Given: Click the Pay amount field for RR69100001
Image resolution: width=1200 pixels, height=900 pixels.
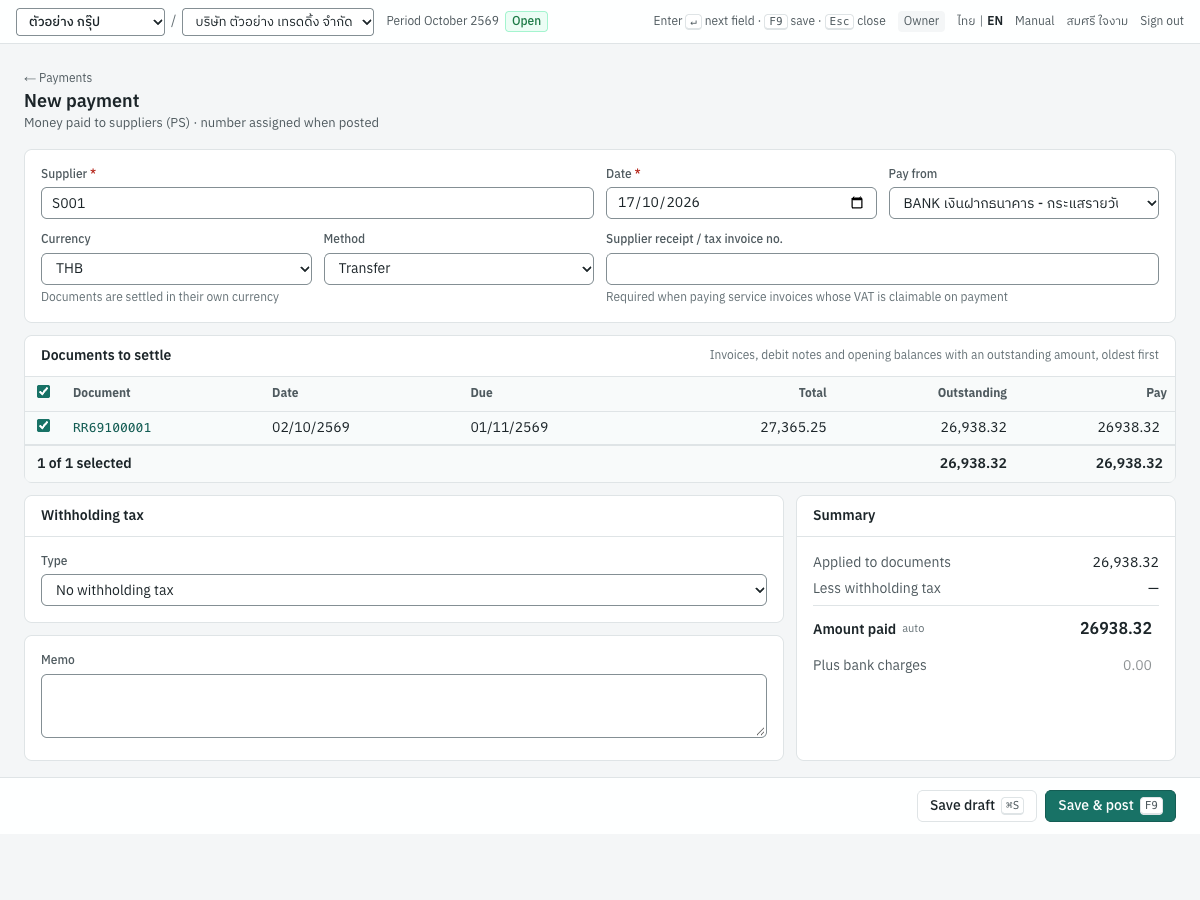Looking at the screenshot, I should (1097, 427).
